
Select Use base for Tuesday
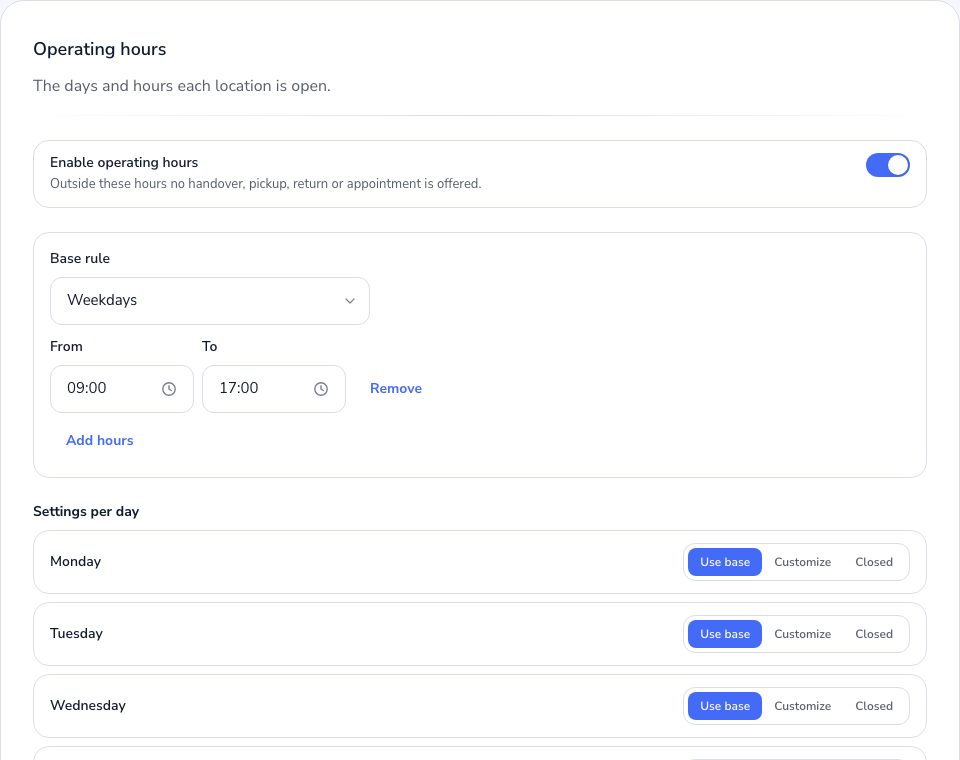[x=725, y=634]
